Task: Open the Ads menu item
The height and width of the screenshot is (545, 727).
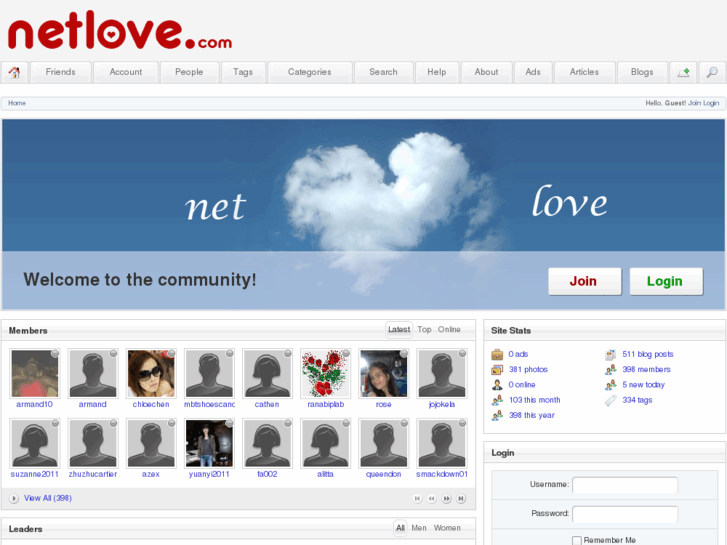Action: coord(533,72)
